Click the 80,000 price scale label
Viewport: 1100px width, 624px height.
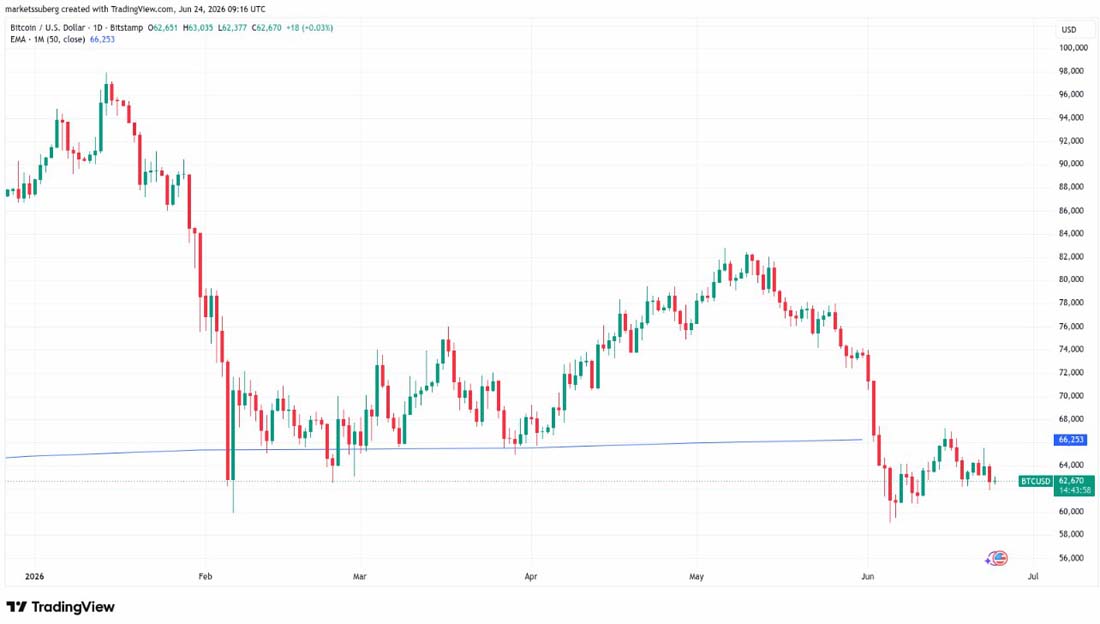point(1071,279)
